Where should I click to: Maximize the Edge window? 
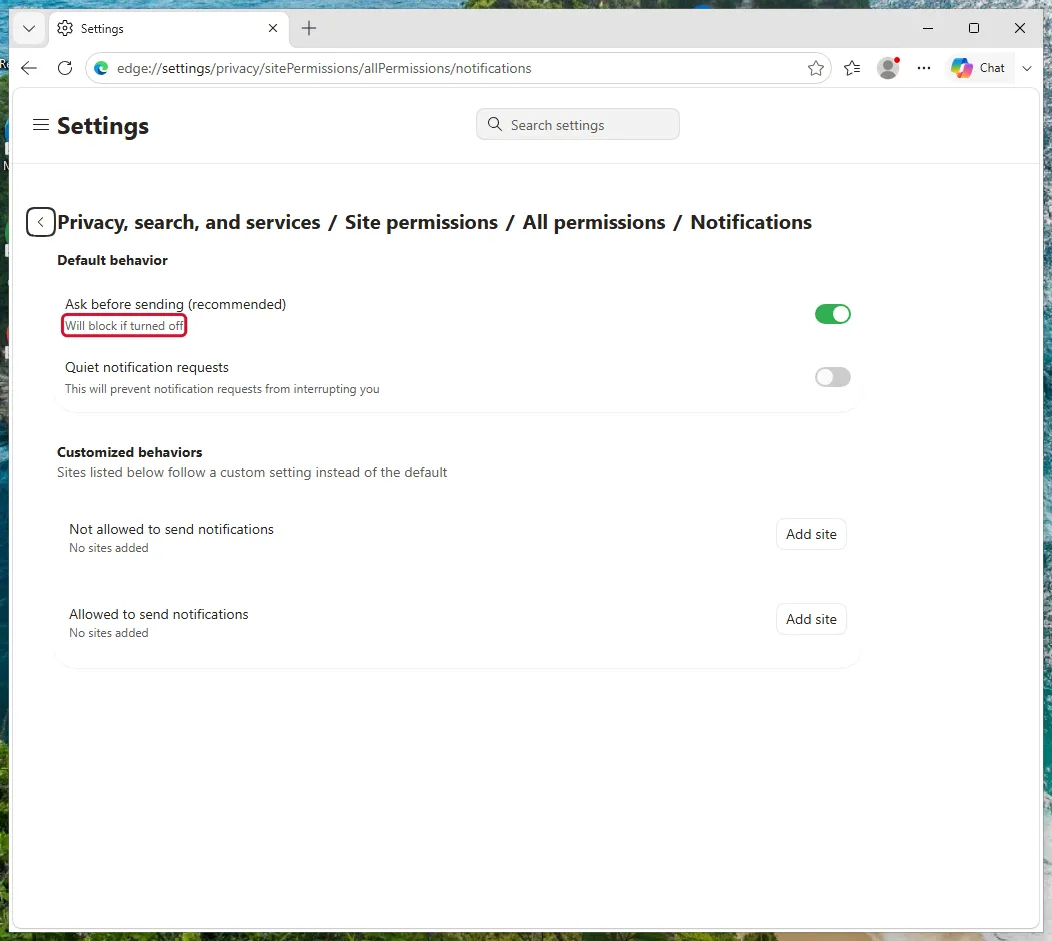click(974, 28)
